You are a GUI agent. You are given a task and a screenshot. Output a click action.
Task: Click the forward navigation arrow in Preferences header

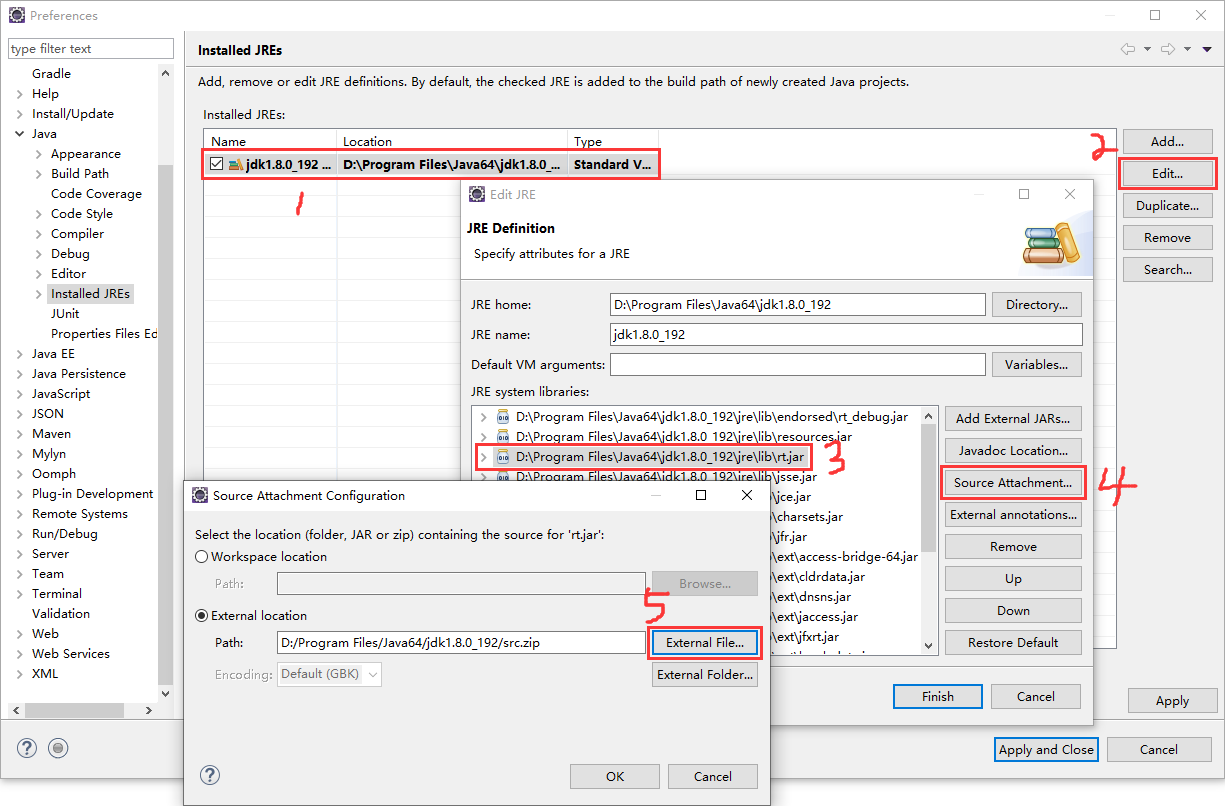click(x=1167, y=49)
